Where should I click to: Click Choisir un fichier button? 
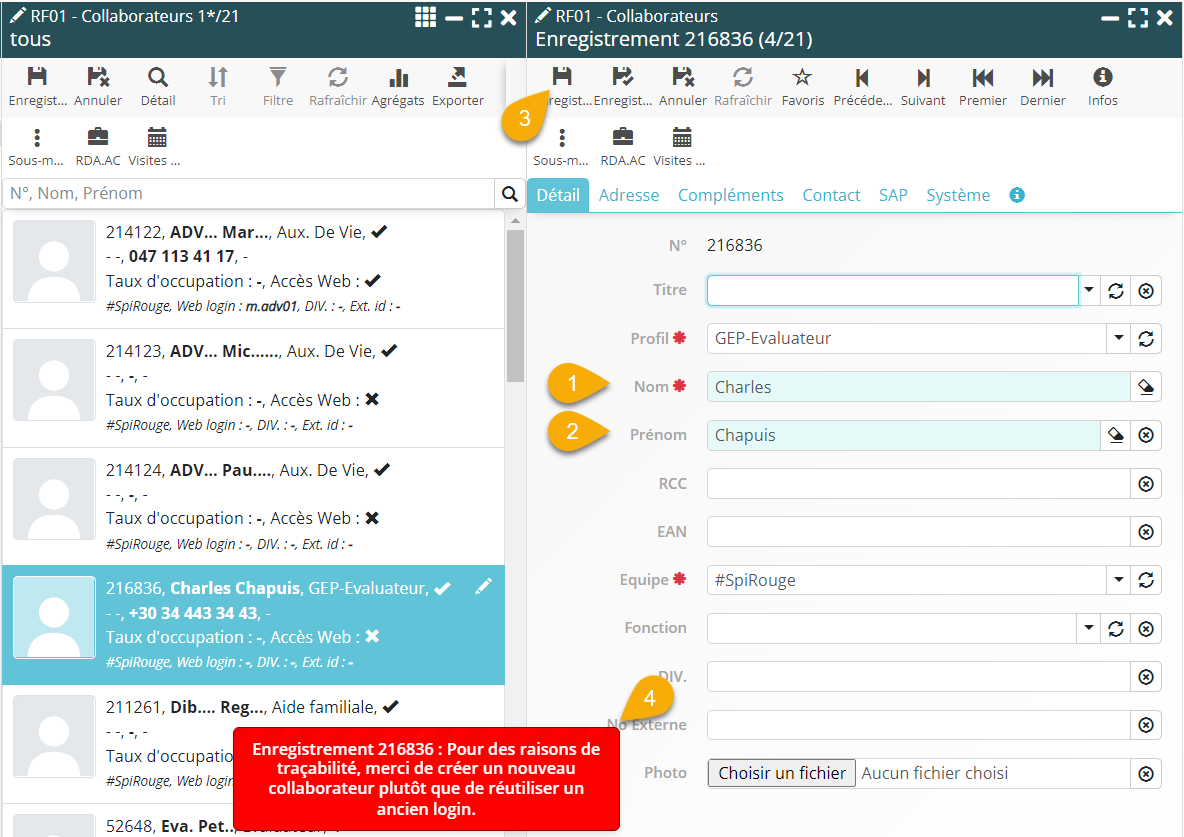pyautogui.click(x=781, y=773)
